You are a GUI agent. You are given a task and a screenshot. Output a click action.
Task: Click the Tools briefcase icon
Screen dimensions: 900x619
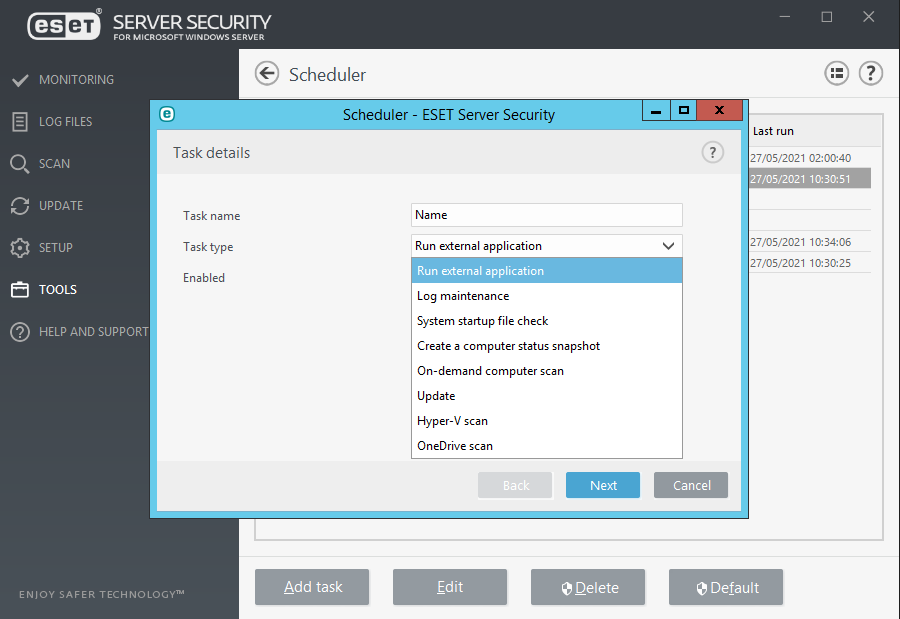20,289
